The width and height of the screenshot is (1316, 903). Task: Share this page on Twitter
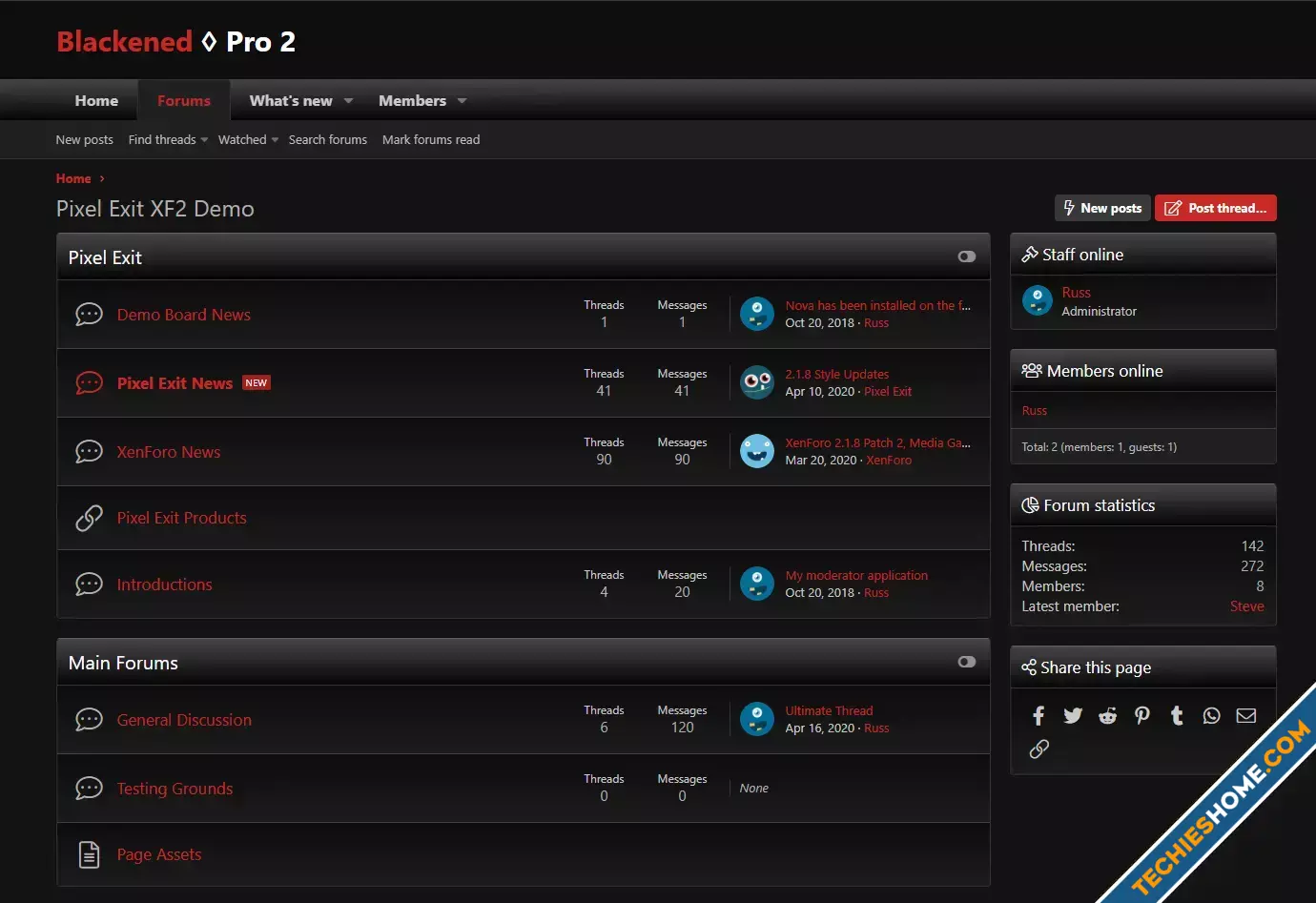tap(1073, 715)
